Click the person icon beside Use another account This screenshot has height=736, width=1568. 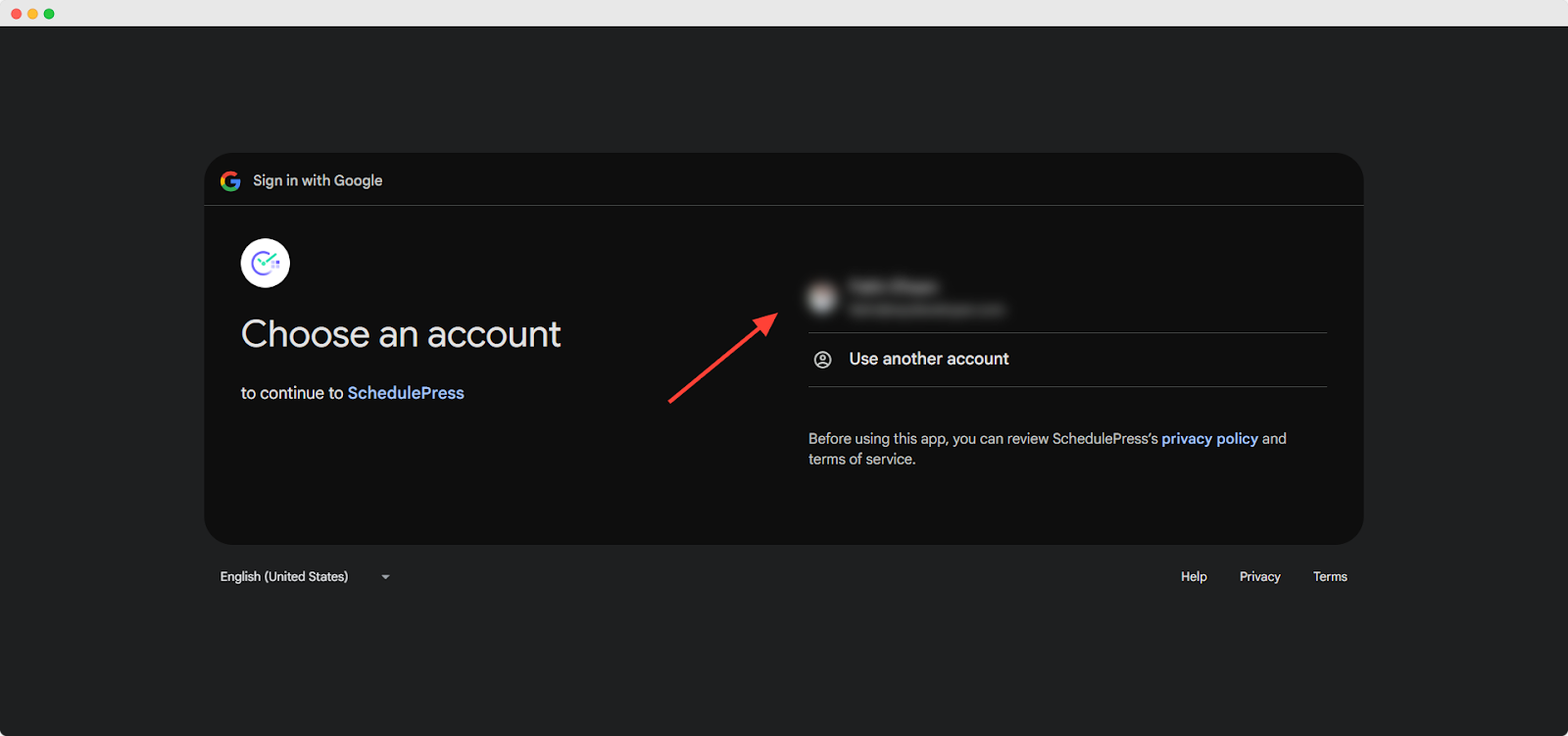[823, 360]
